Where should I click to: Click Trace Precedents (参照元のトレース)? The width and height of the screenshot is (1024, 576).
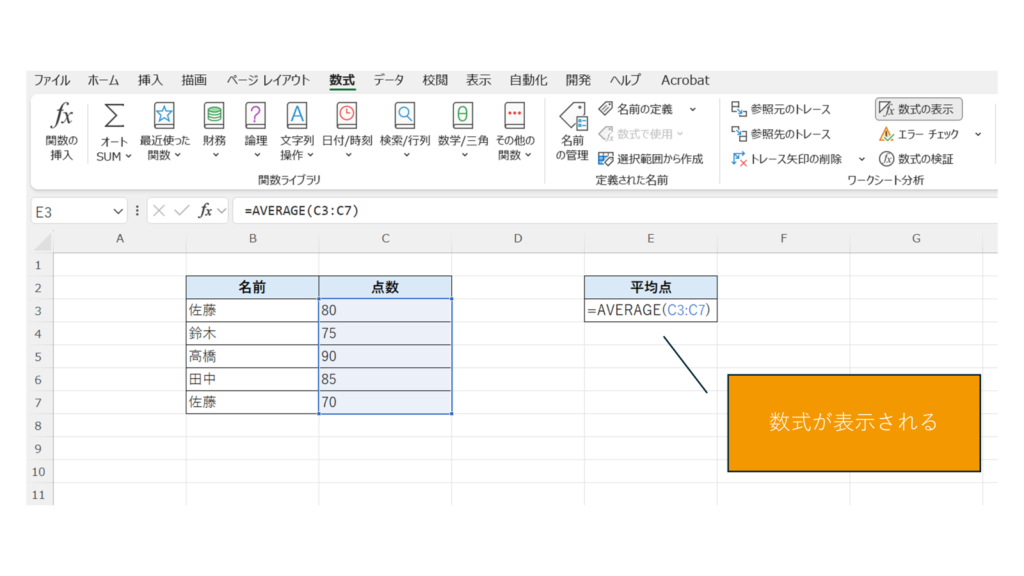(781, 109)
